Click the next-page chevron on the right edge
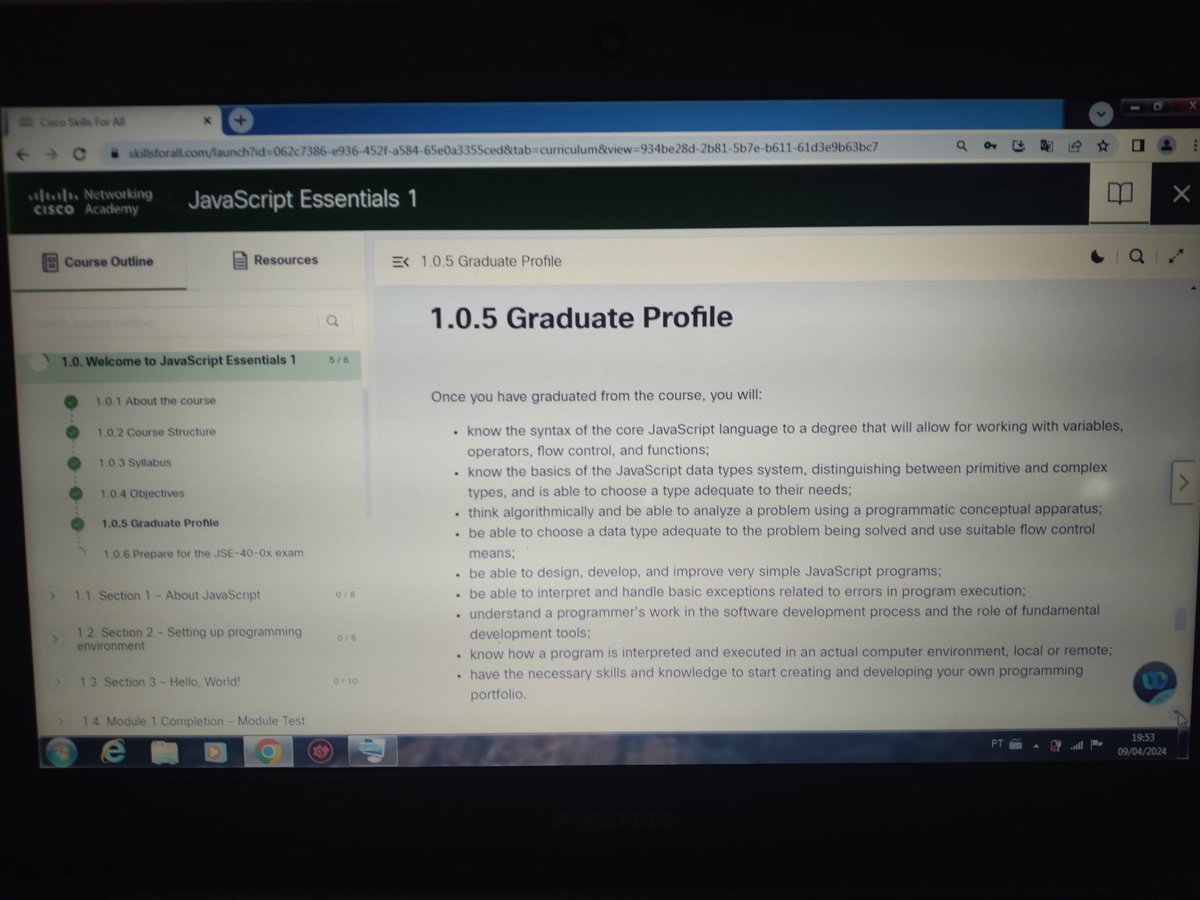The height and width of the screenshot is (900, 1200). [1182, 482]
